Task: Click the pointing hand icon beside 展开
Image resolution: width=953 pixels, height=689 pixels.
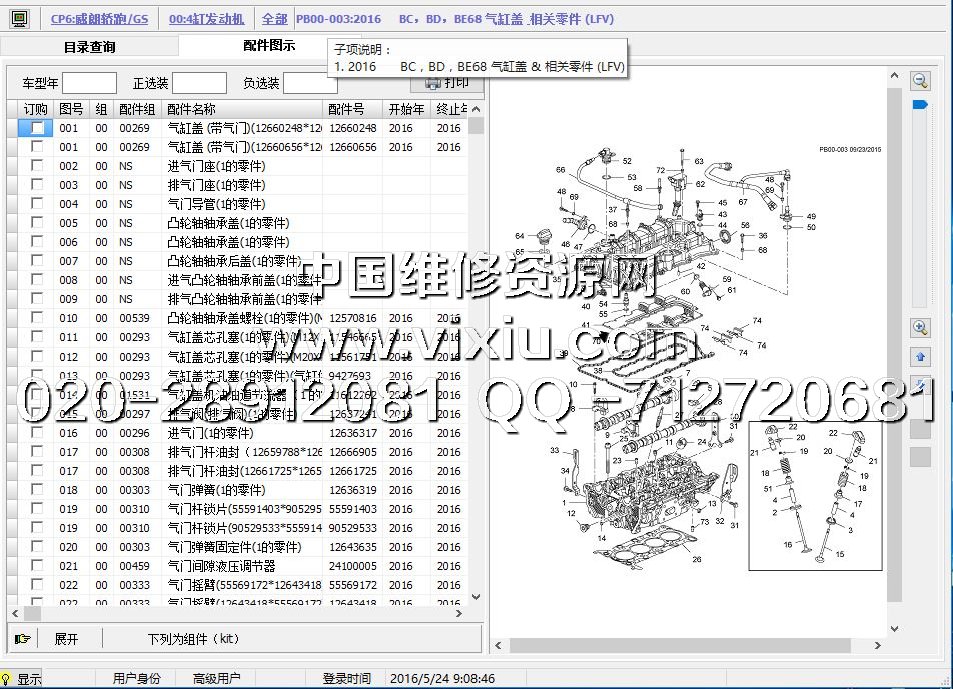Action: tap(24, 639)
